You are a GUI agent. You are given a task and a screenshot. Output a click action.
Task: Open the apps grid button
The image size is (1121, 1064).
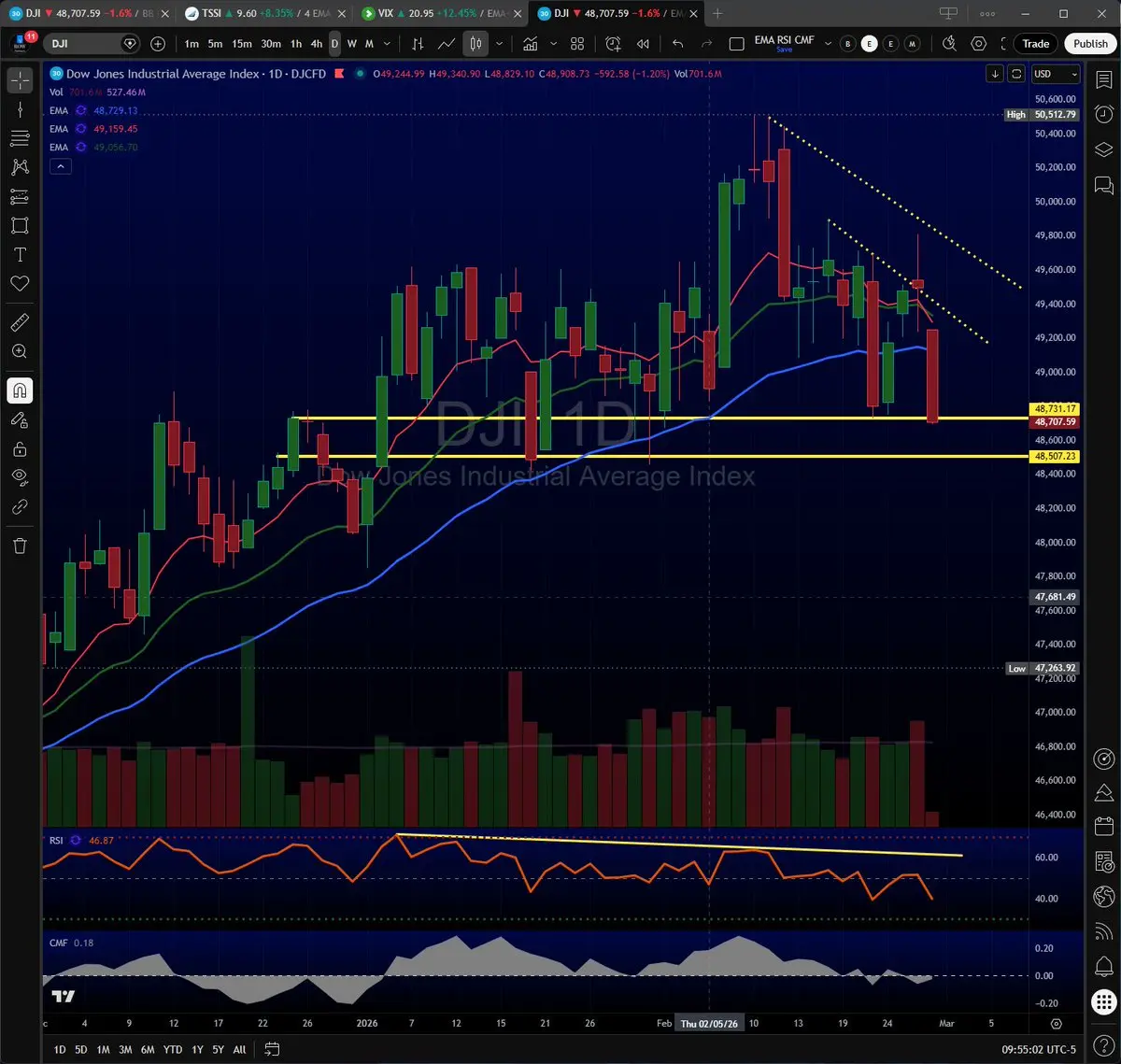pyautogui.click(x=1103, y=1001)
